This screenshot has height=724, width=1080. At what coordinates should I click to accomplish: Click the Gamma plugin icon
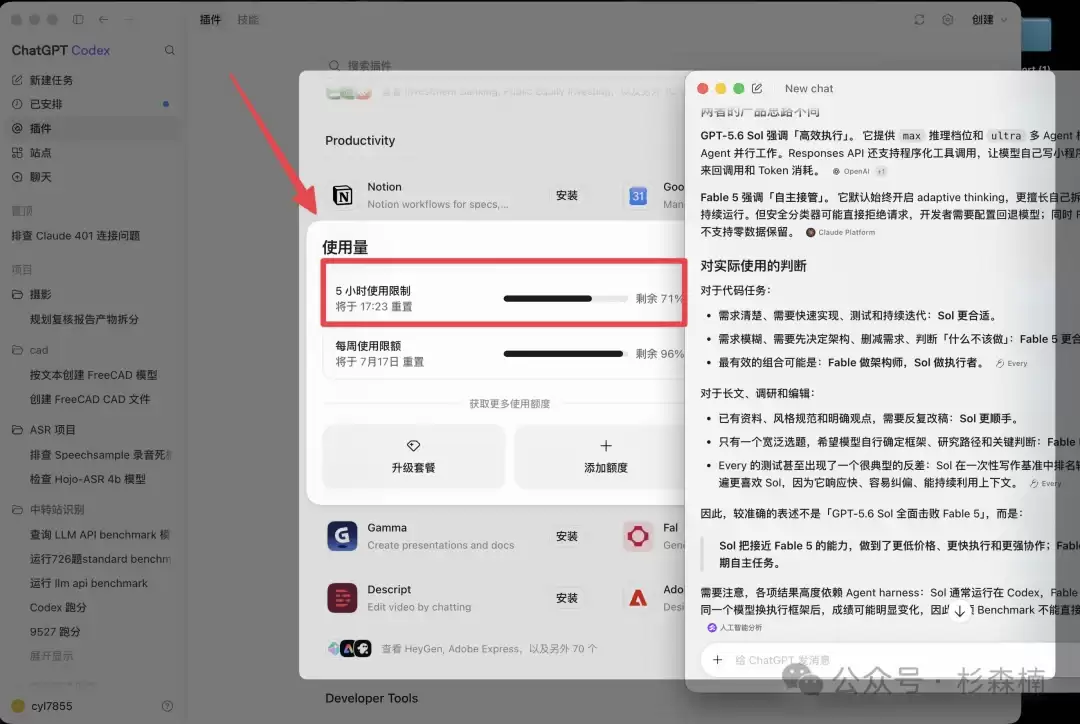click(x=342, y=536)
